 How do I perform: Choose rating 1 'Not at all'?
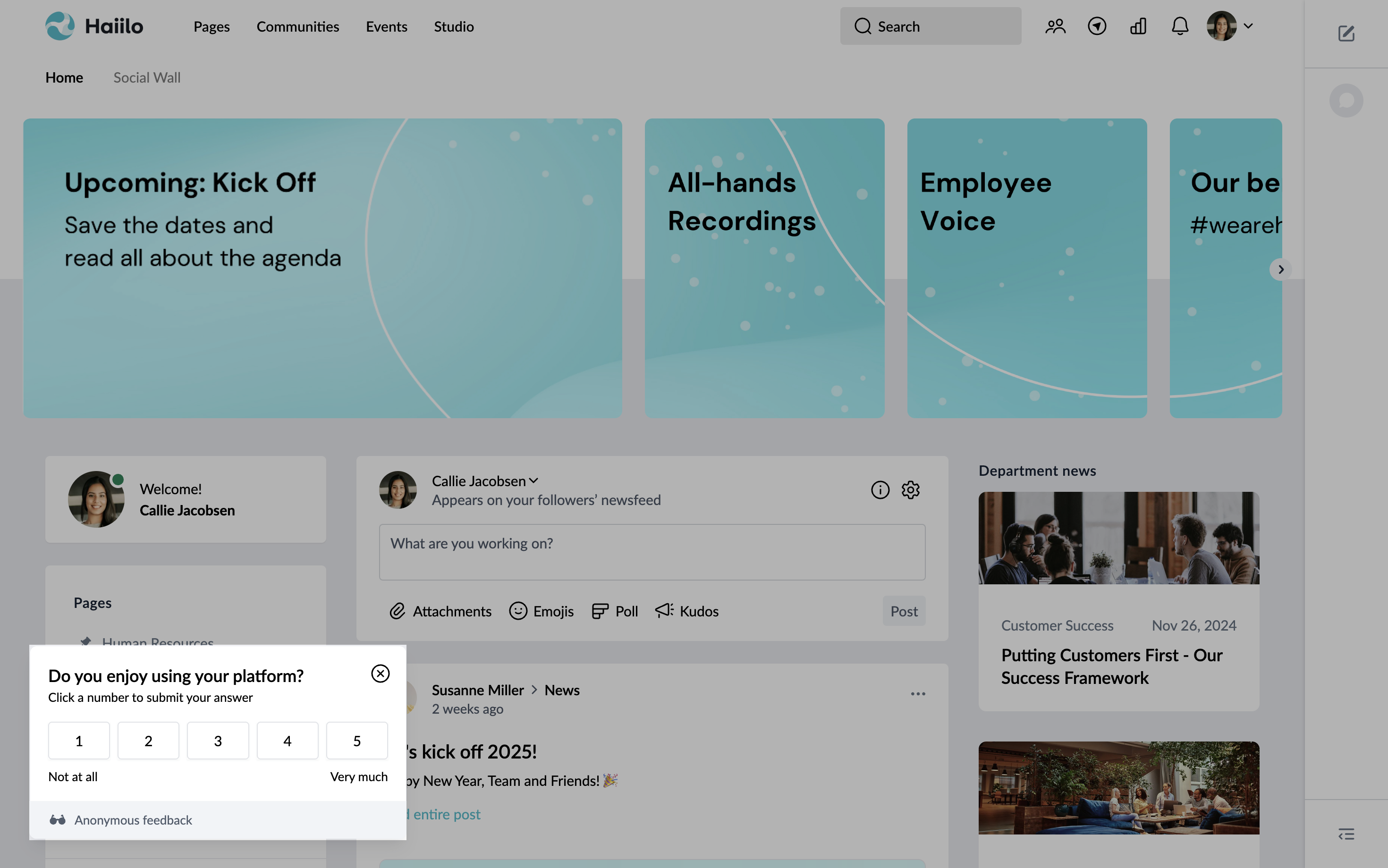(79, 741)
